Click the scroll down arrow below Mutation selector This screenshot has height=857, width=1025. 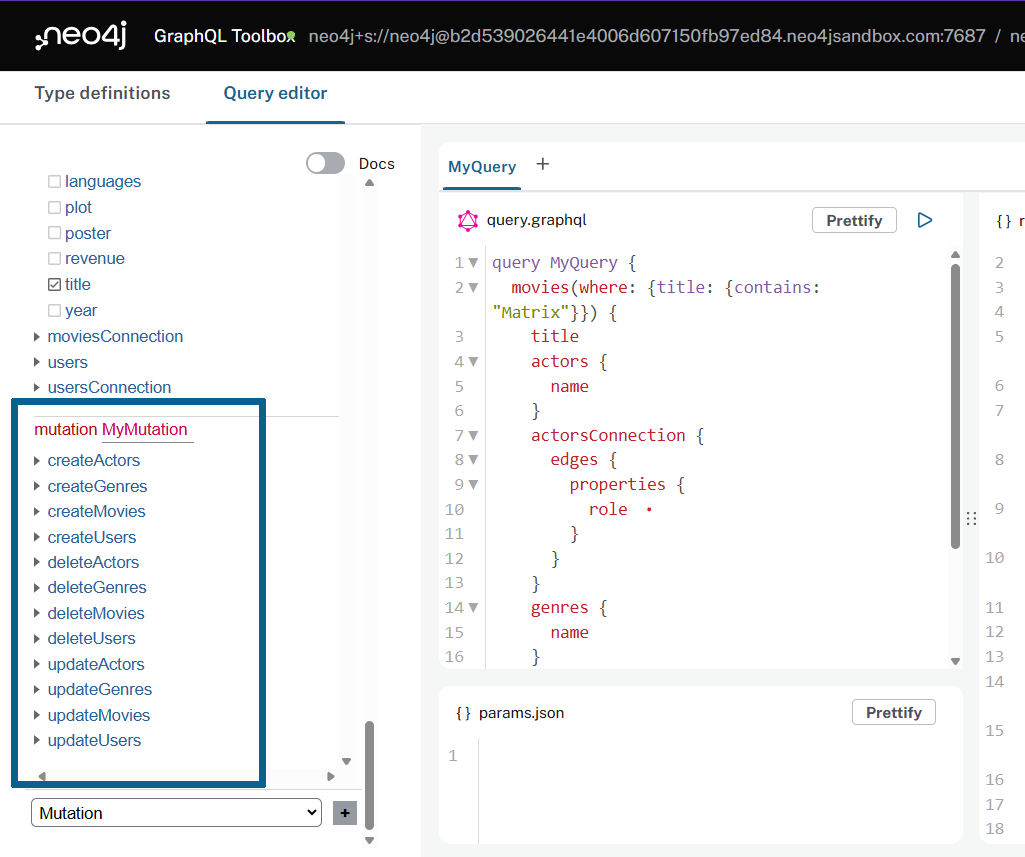coord(369,841)
